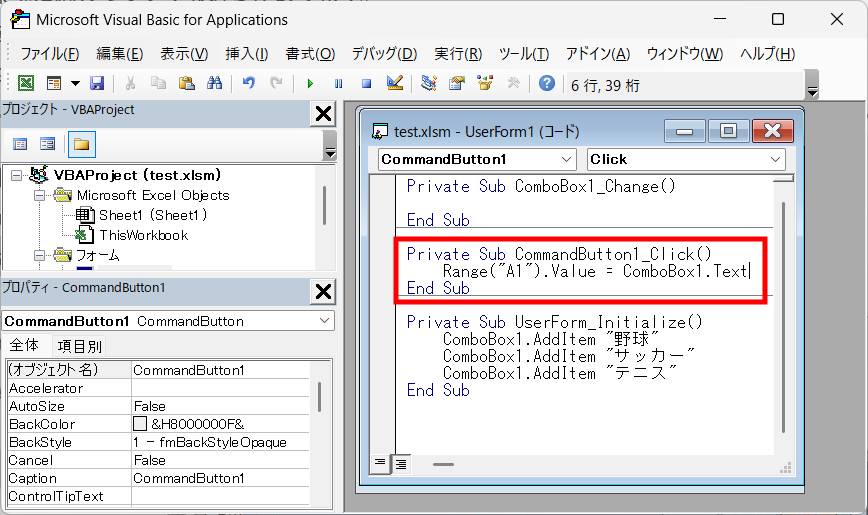Click the Redo arrow icon
This screenshot has width=868, height=515.
coord(276,83)
